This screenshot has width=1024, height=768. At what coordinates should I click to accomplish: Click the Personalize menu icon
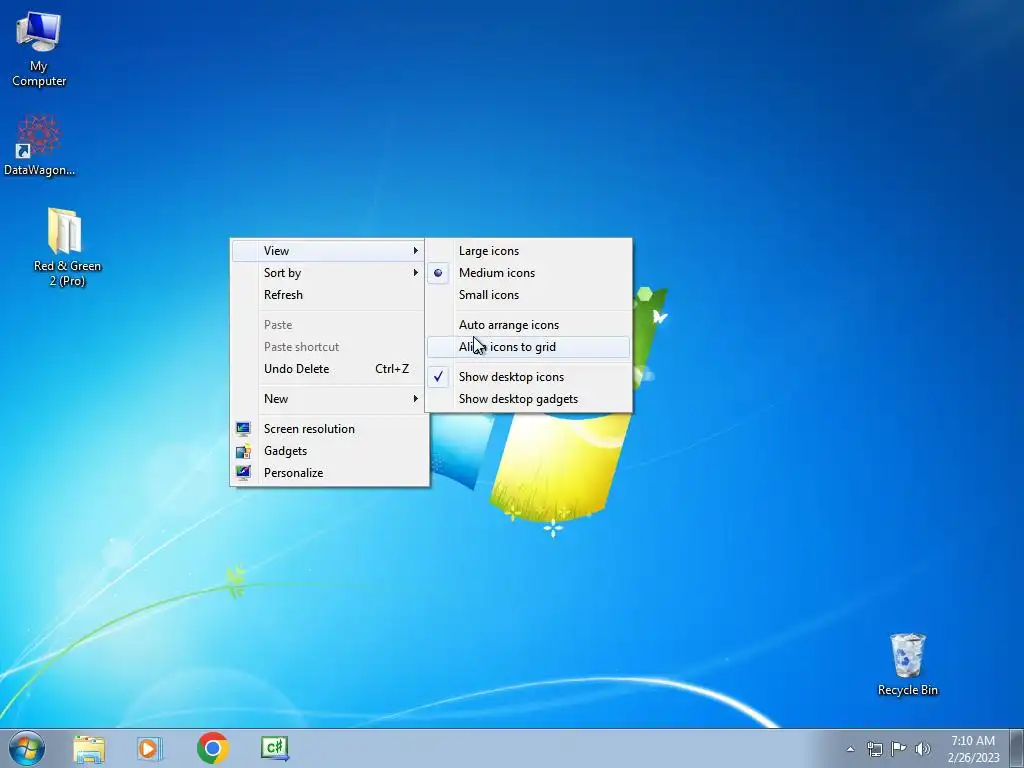pyautogui.click(x=244, y=473)
